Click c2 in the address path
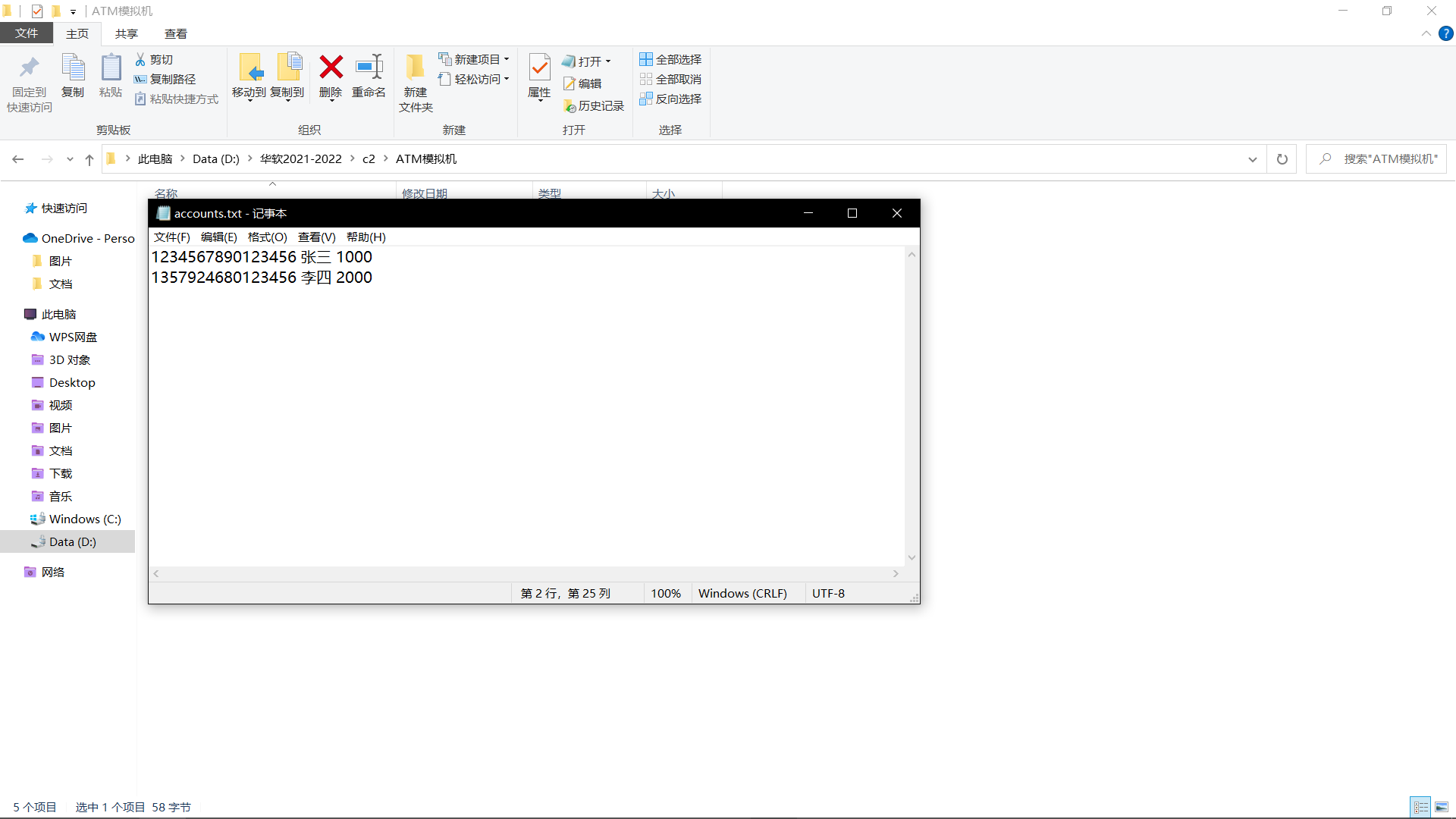Screen dimensions: 1456x819 (x=369, y=158)
